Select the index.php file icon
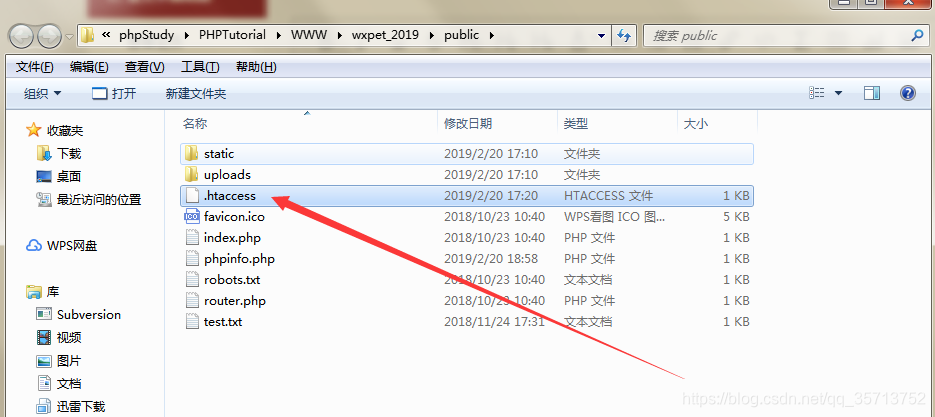This screenshot has height=417, width=935. 191,238
